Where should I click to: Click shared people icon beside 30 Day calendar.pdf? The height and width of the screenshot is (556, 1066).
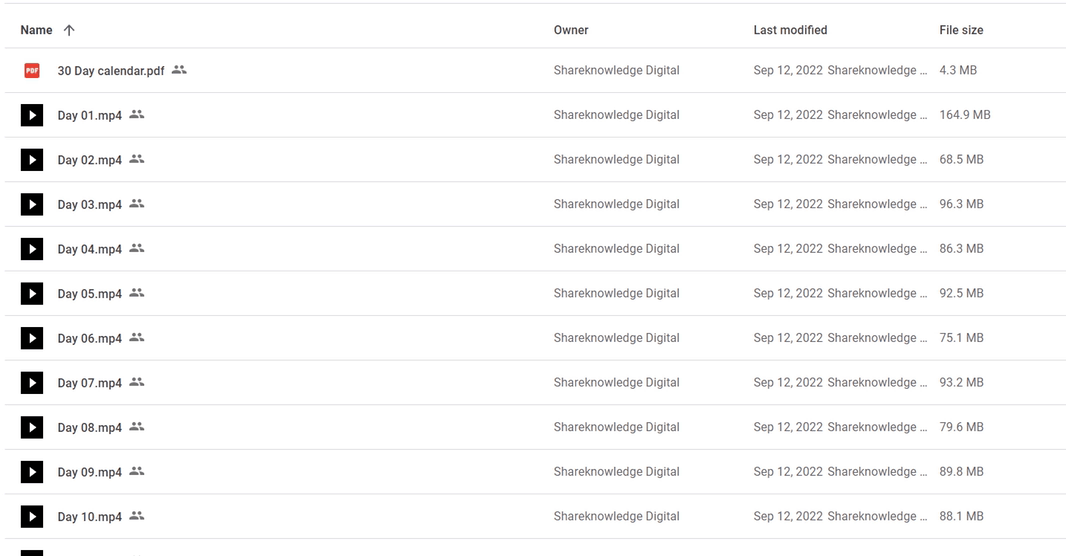click(179, 69)
